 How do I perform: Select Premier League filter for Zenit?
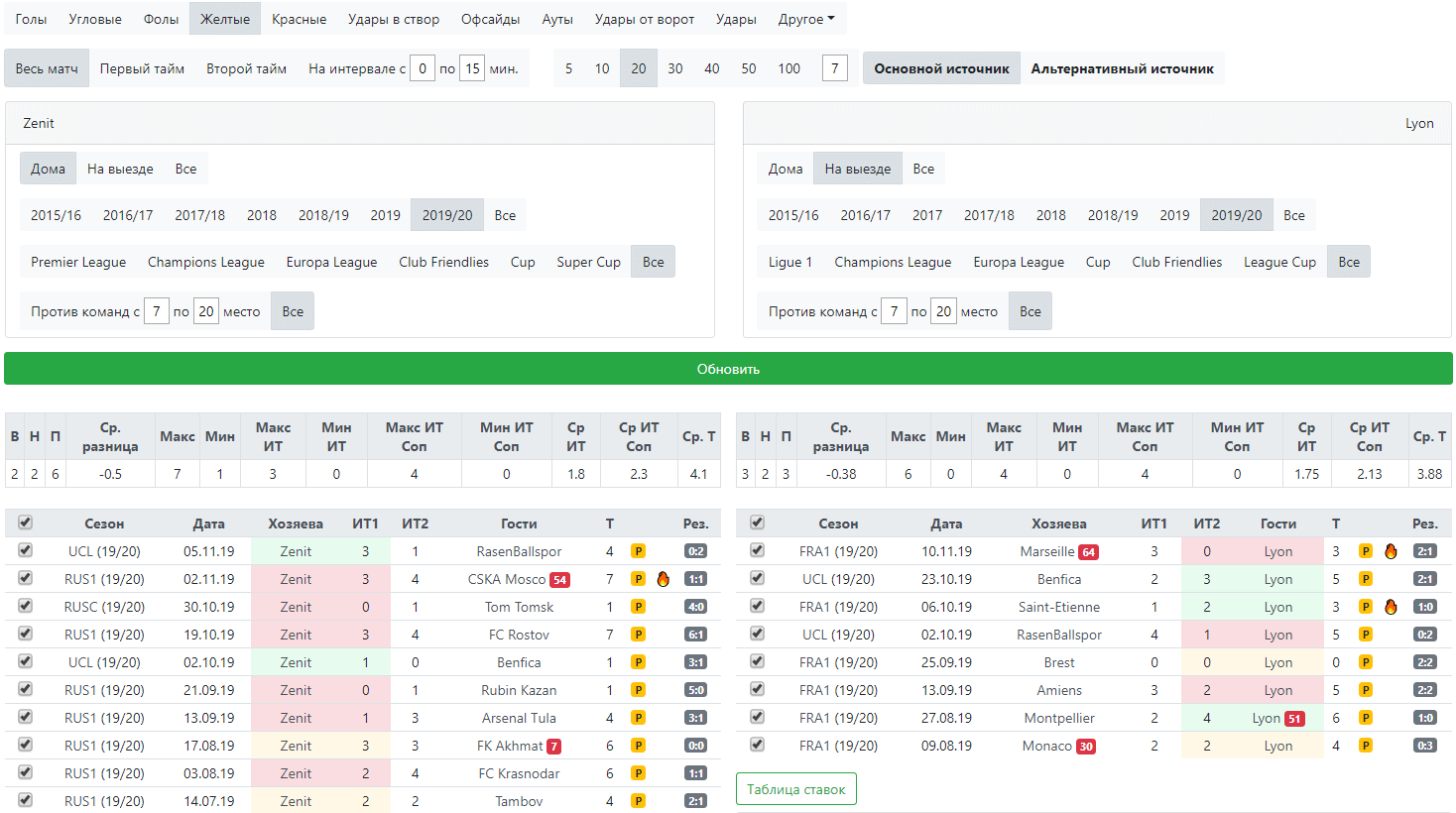(x=78, y=262)
